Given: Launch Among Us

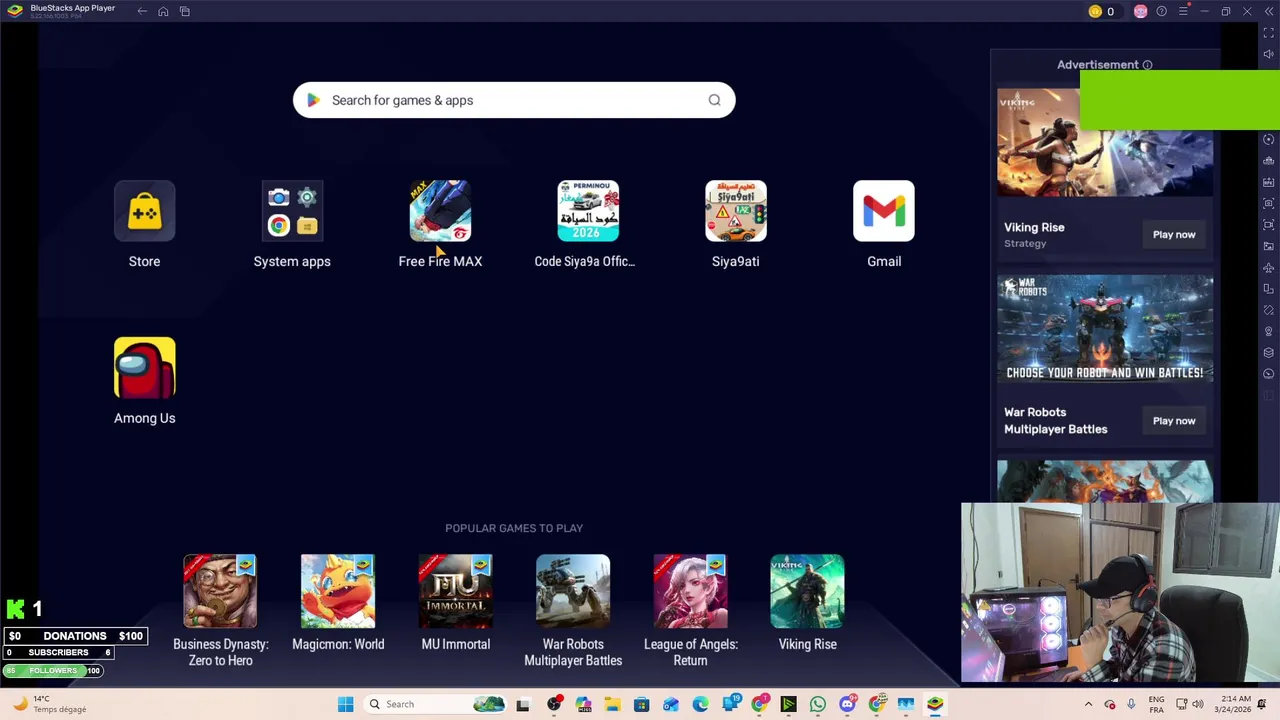Looking at the screenshot, I should coord(144,368).
